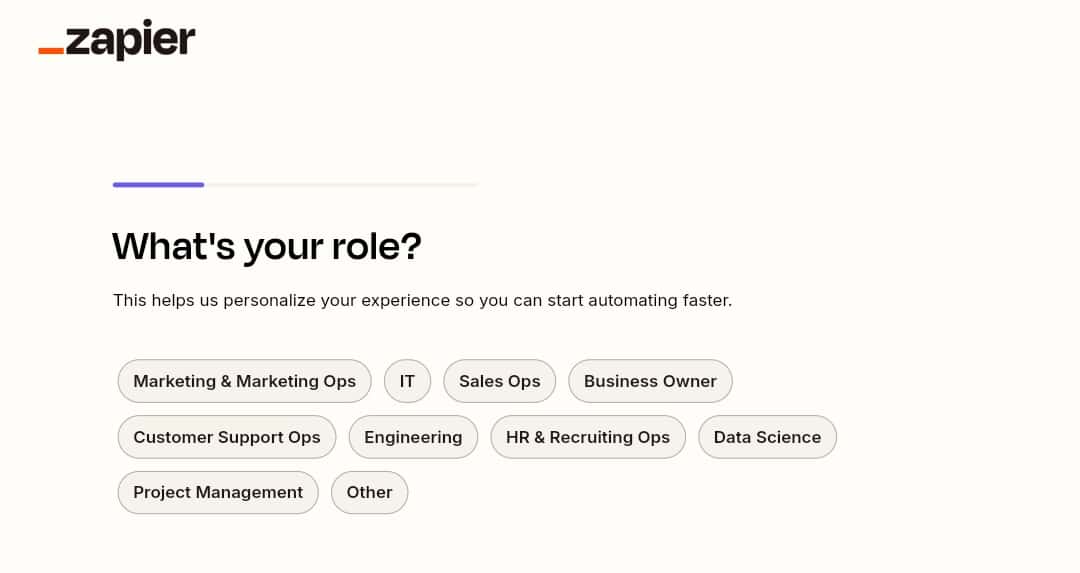Screen dimensions: 1080x573
Task: Choose the Data Science role
Action: pos(767,437)
